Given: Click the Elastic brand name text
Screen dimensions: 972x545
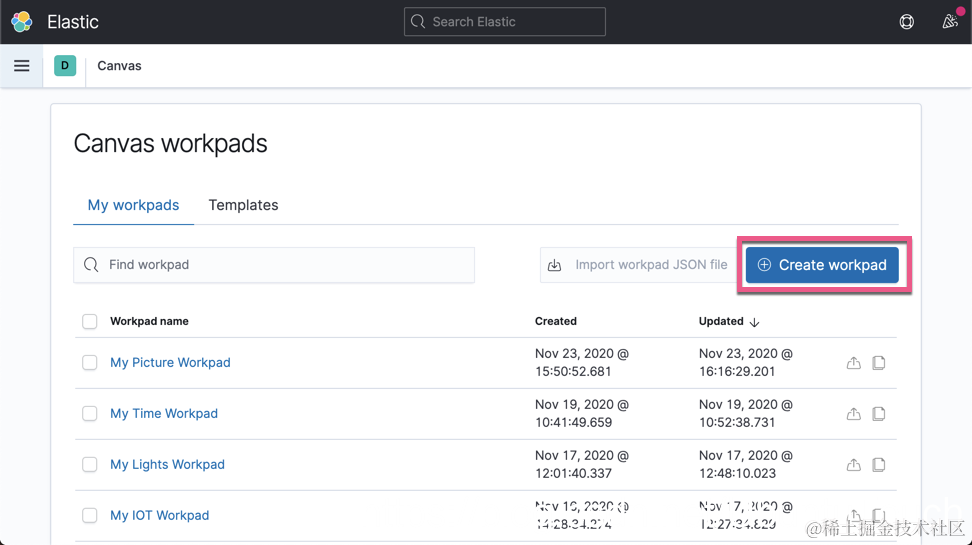Looking at the screenshot, I should [73, 22].
